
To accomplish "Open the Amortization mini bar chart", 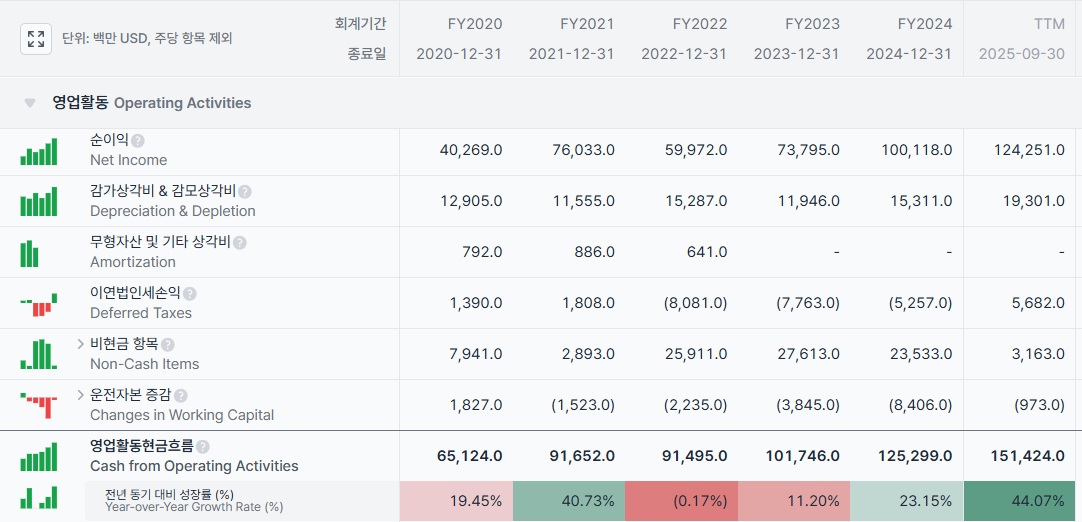I will click(x=30, y=254).
